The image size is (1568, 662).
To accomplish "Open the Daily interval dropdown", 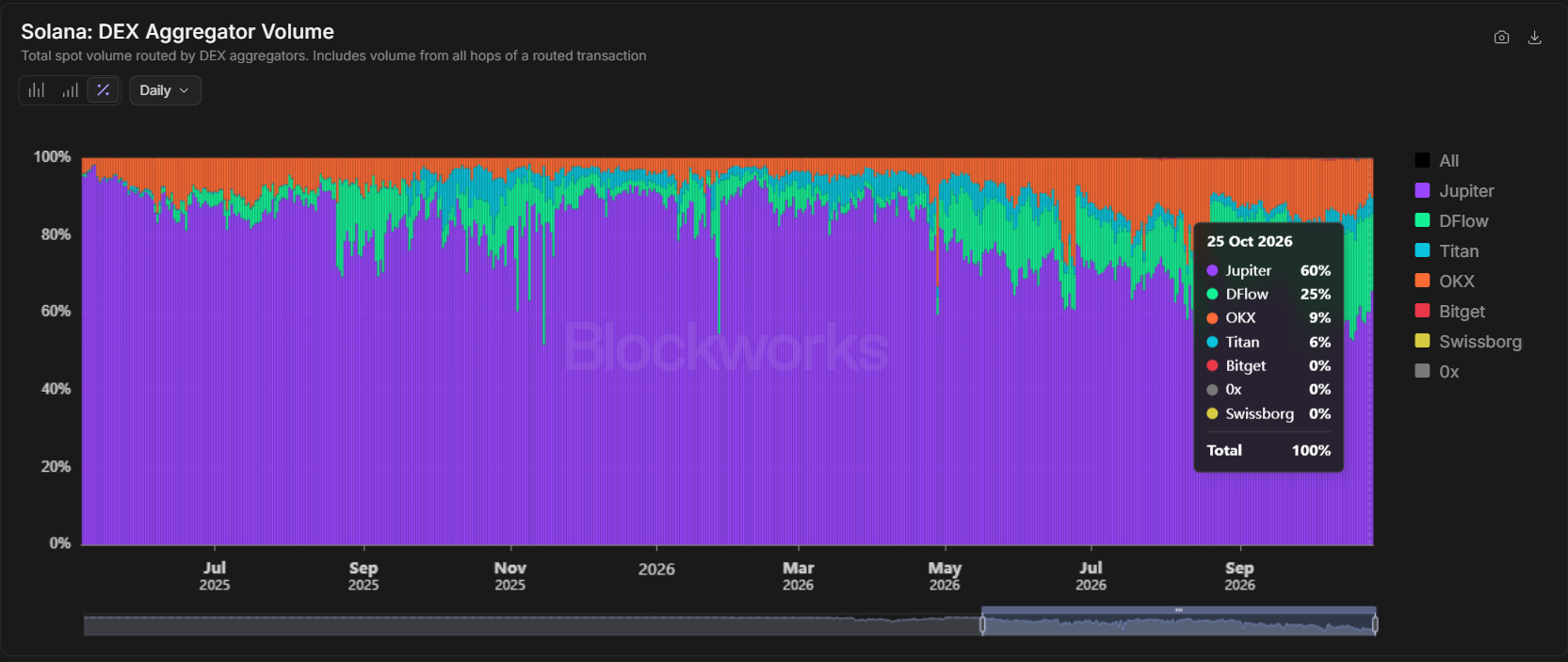I will (x=165, y=90).
